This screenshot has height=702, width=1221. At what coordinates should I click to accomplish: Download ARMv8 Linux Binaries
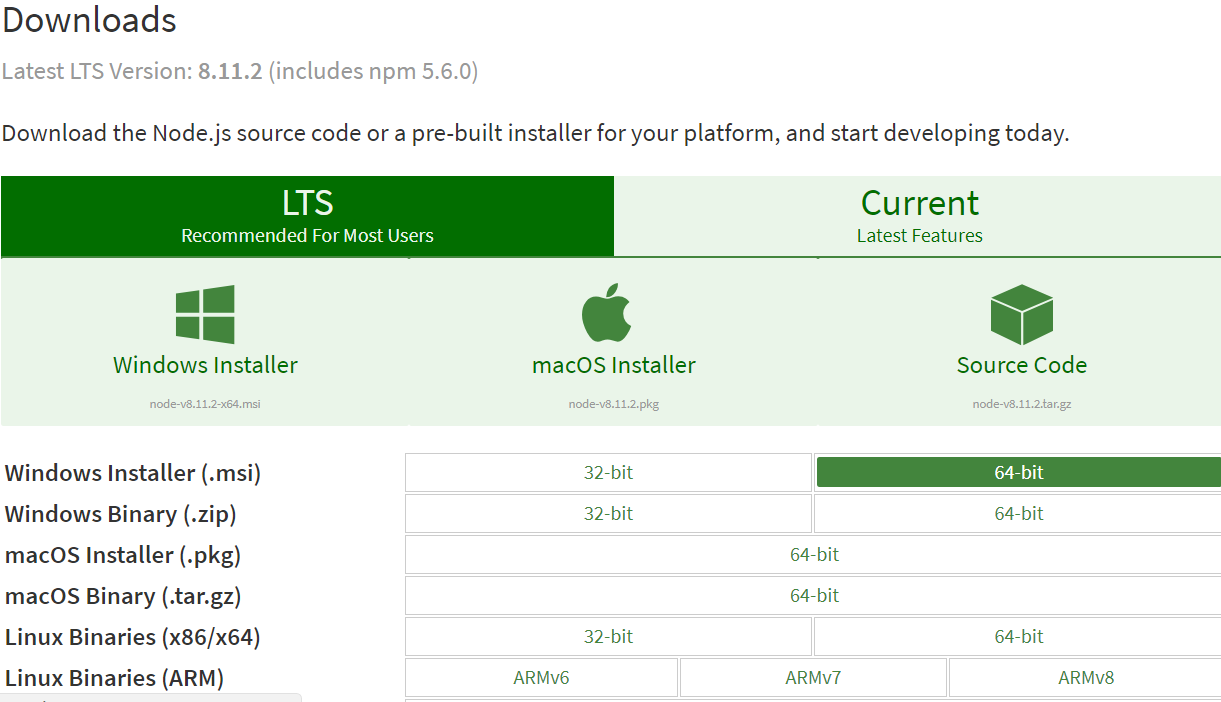pos(1086,677)
